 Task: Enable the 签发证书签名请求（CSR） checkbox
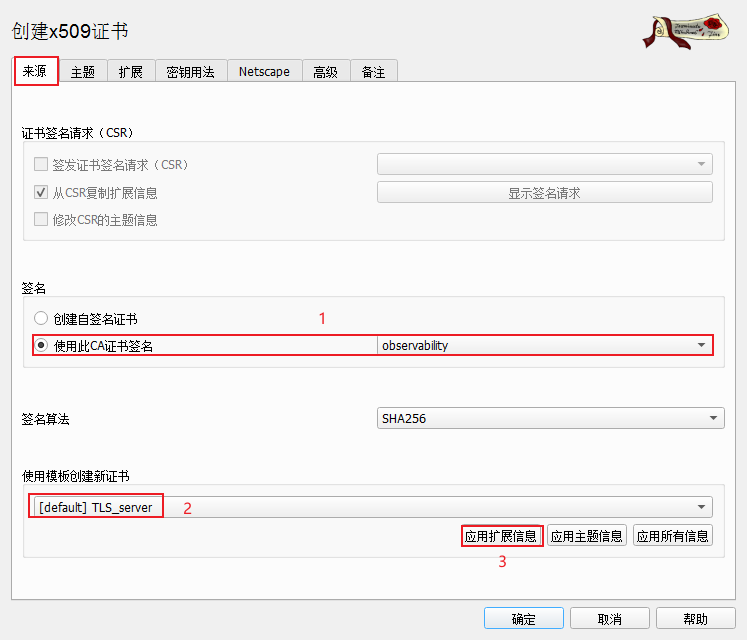click(x=41, y=165)
